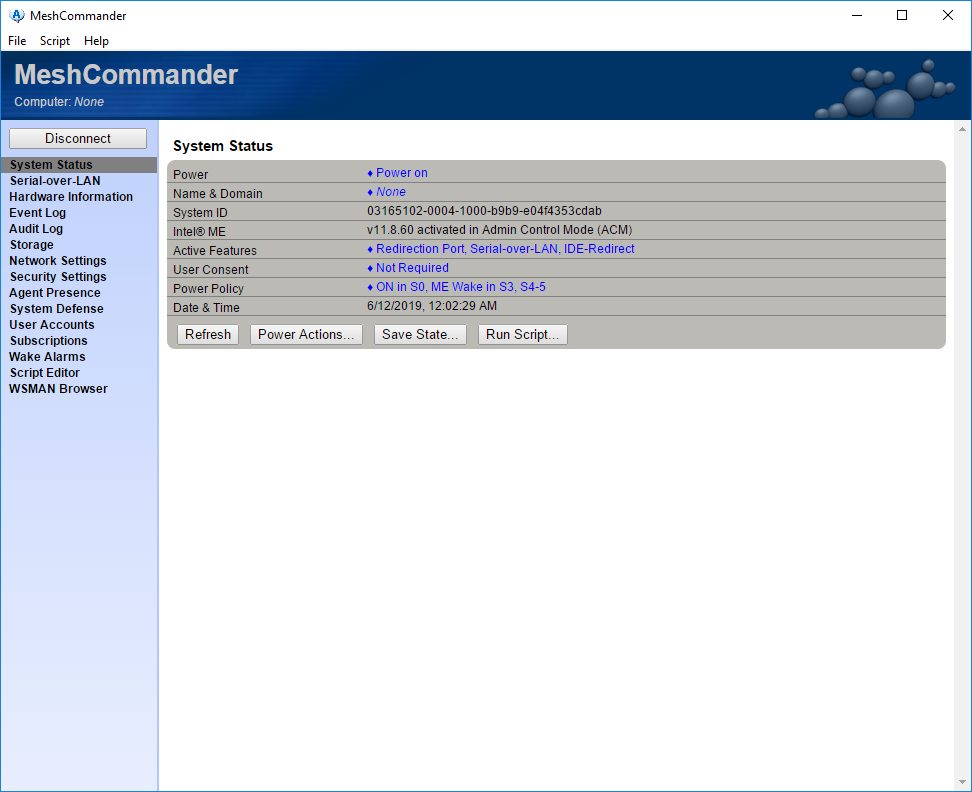Open Power Actions dialog
Image resolution: width=972 pixels, height=792 pixels.
pyautogui.click(x=306, y=335)
